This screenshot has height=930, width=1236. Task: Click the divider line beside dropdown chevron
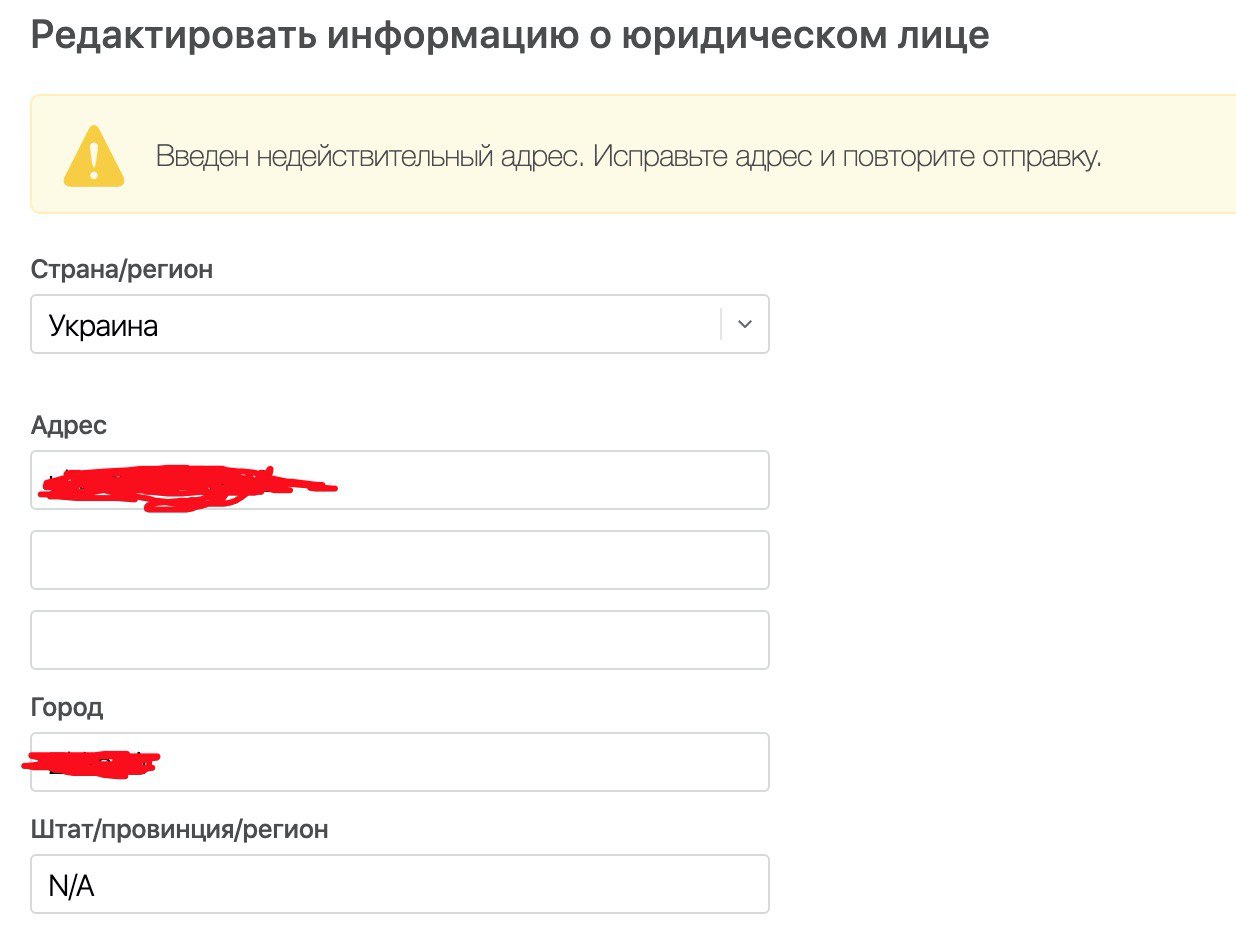[721, 324]
